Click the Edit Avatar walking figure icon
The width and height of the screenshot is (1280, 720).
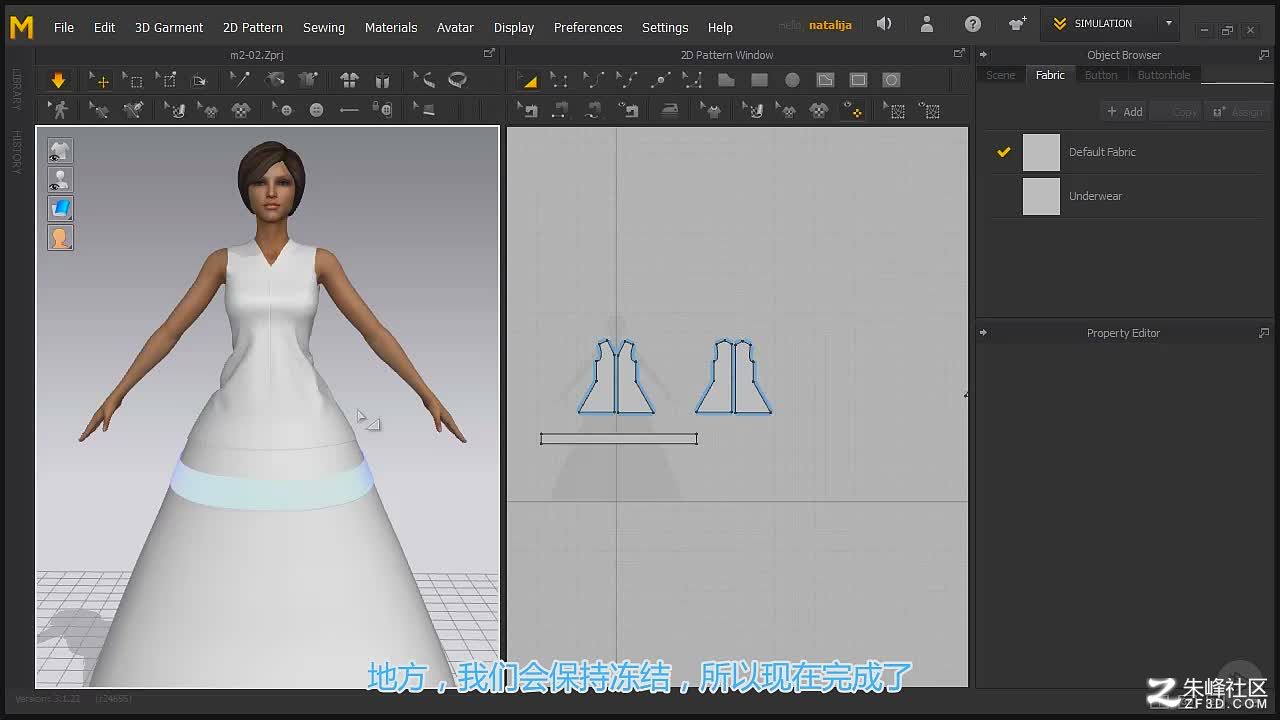click(x=60, y=110)
